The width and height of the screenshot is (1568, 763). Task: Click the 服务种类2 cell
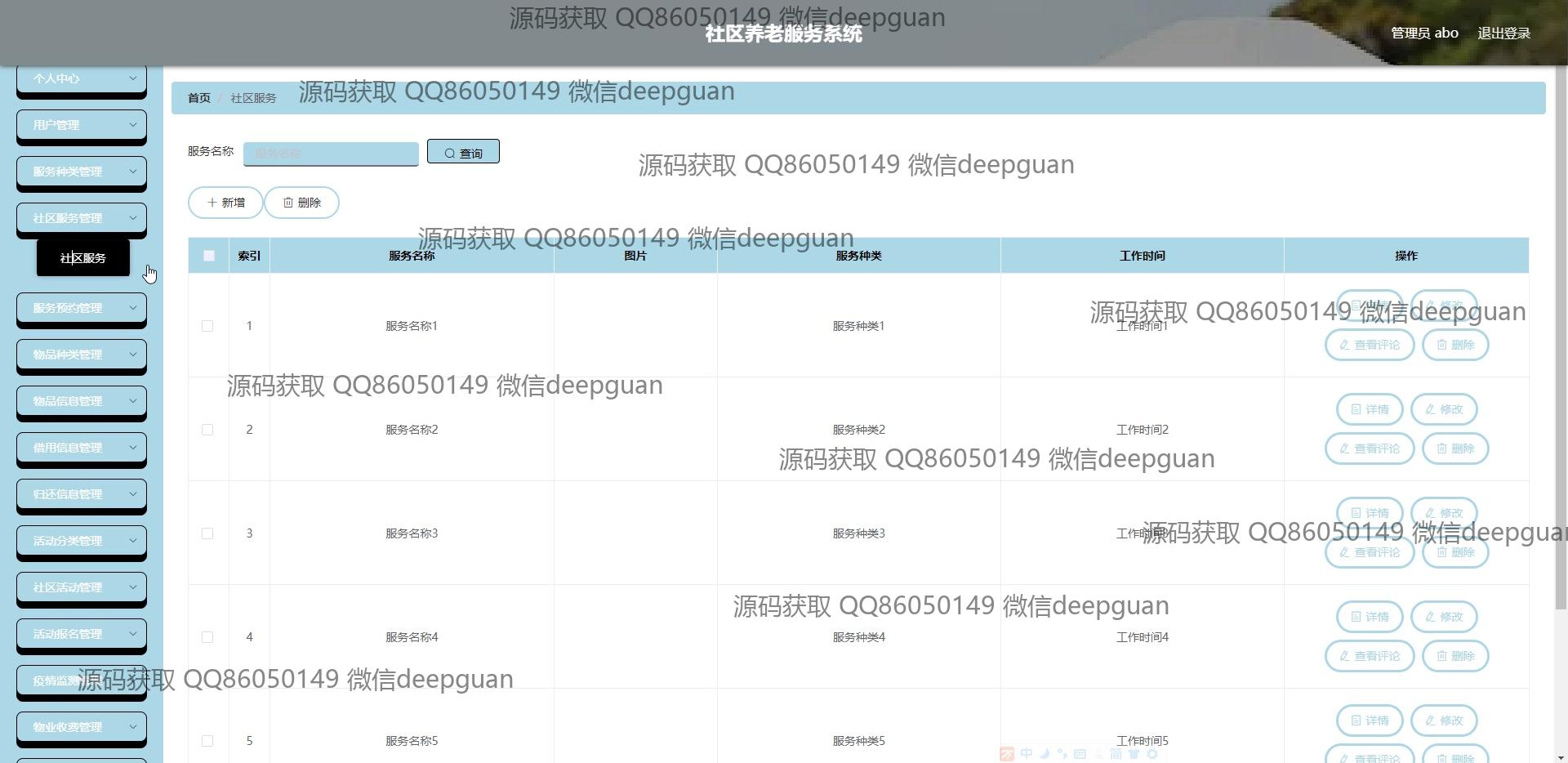pyautogui.click(x=858, y=430)
